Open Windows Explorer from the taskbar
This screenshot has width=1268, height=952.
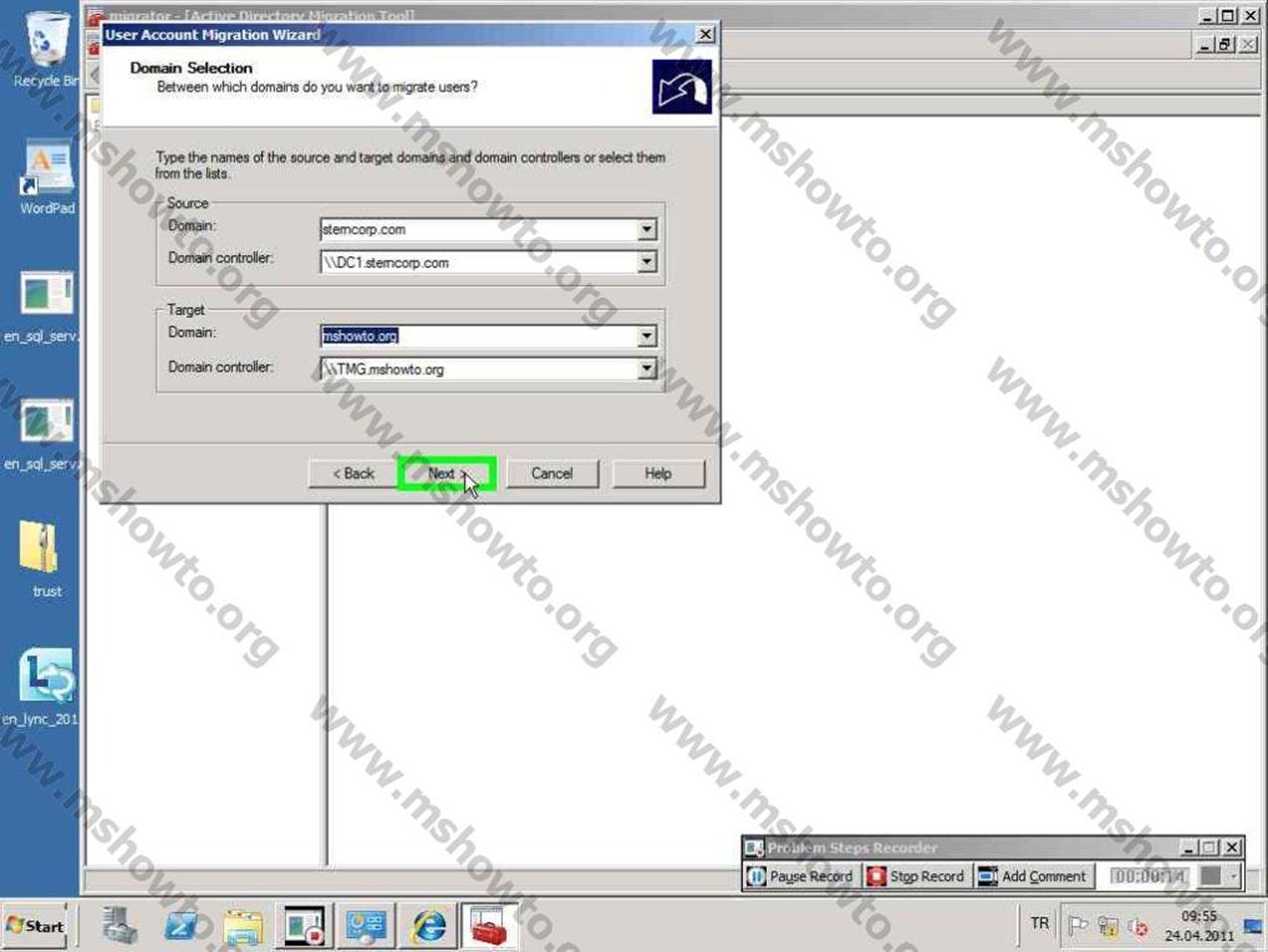point(243,926)
